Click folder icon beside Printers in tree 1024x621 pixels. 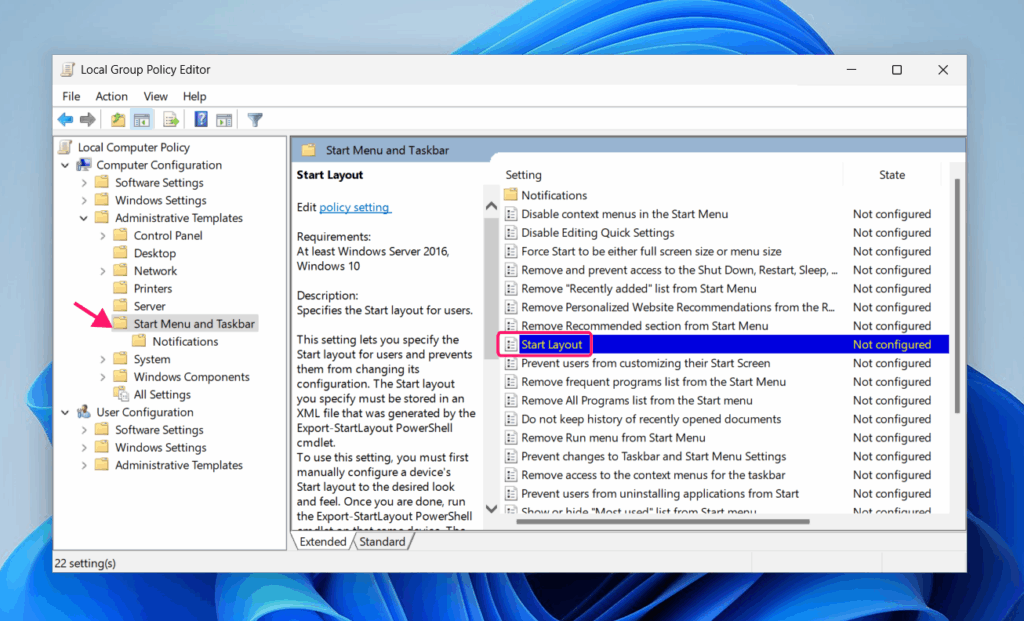[120, 288]
